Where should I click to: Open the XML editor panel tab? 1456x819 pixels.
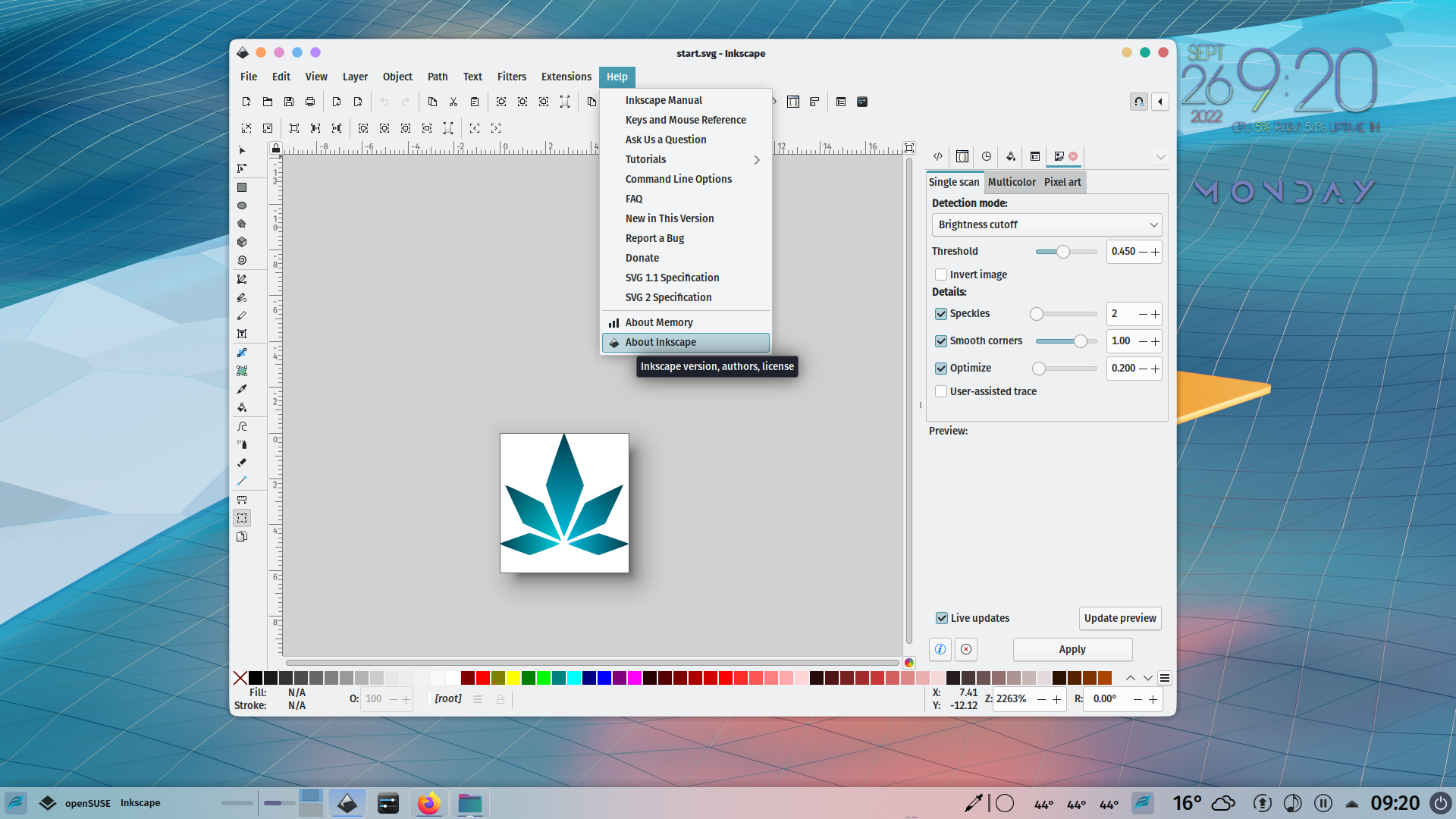tap(938, 156)
